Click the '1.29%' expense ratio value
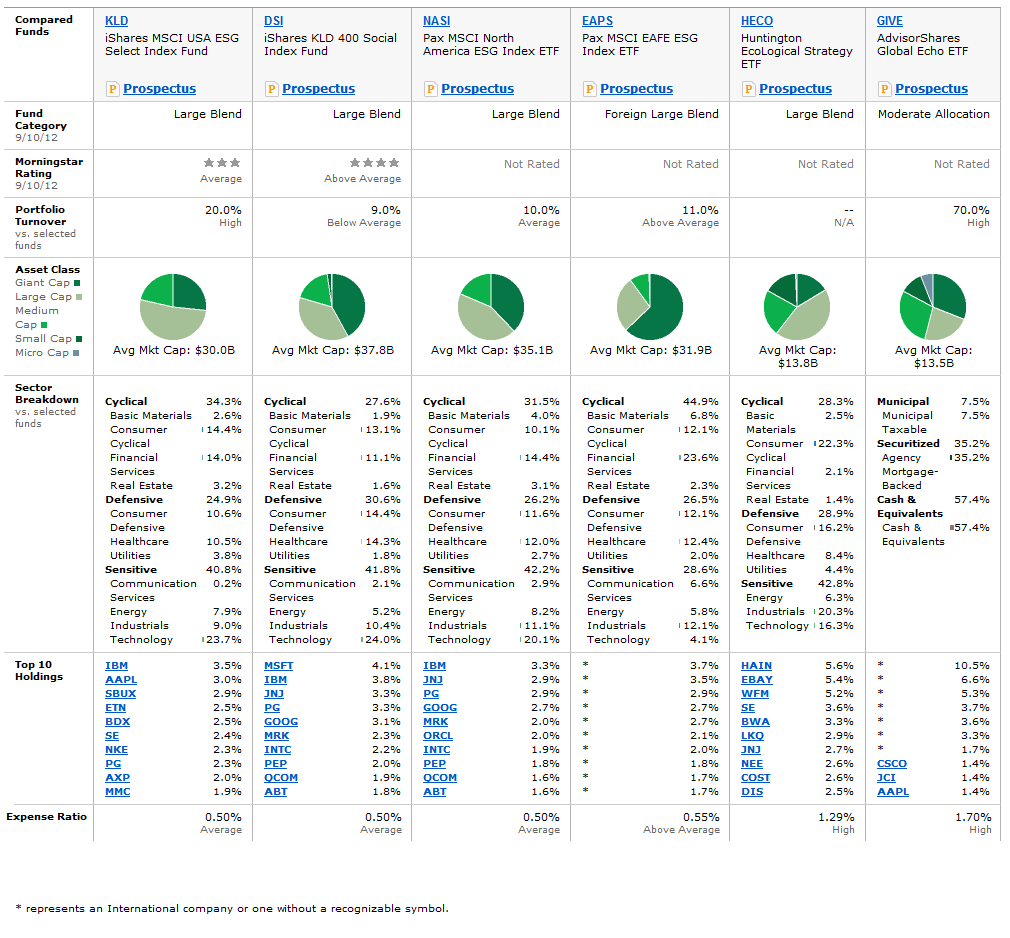Viewport: 1010px width, 938px height. (x=837, y=818)
